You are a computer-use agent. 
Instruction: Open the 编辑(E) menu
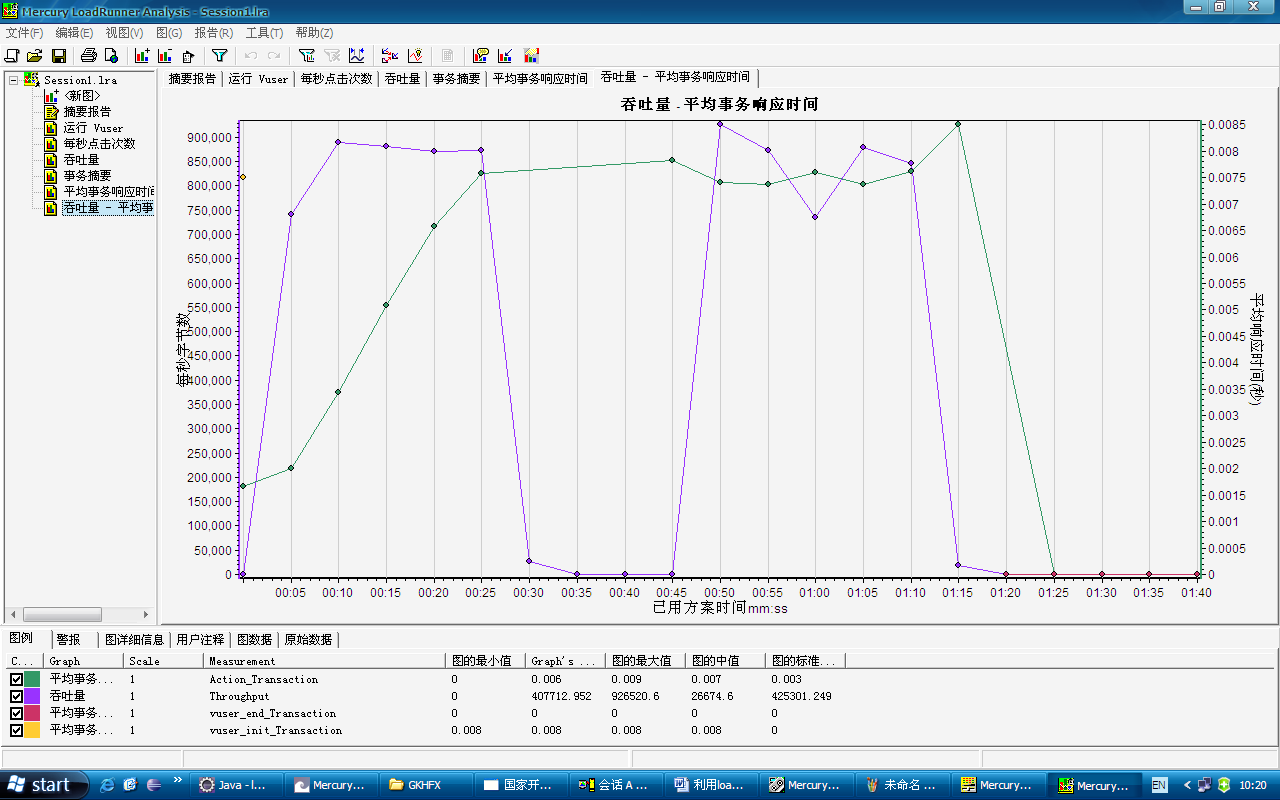click(74, 33)
